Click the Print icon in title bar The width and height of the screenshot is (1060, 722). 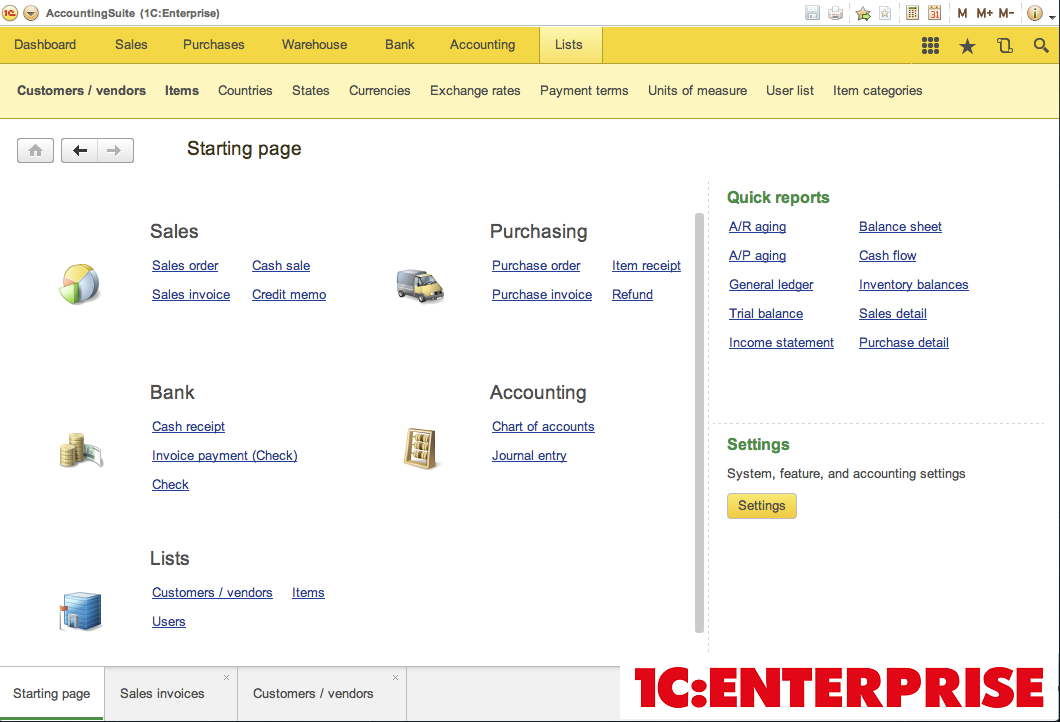tap(836, 13)
